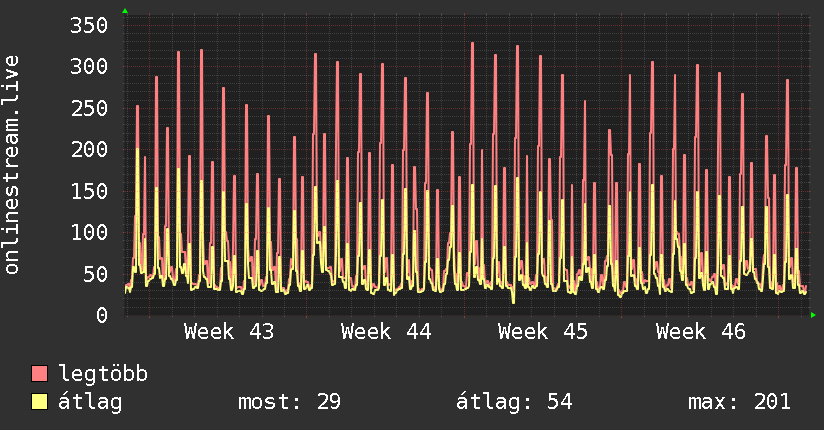Click the 350 y-axis tick label
Screen dimensions: 824x430
89,25
